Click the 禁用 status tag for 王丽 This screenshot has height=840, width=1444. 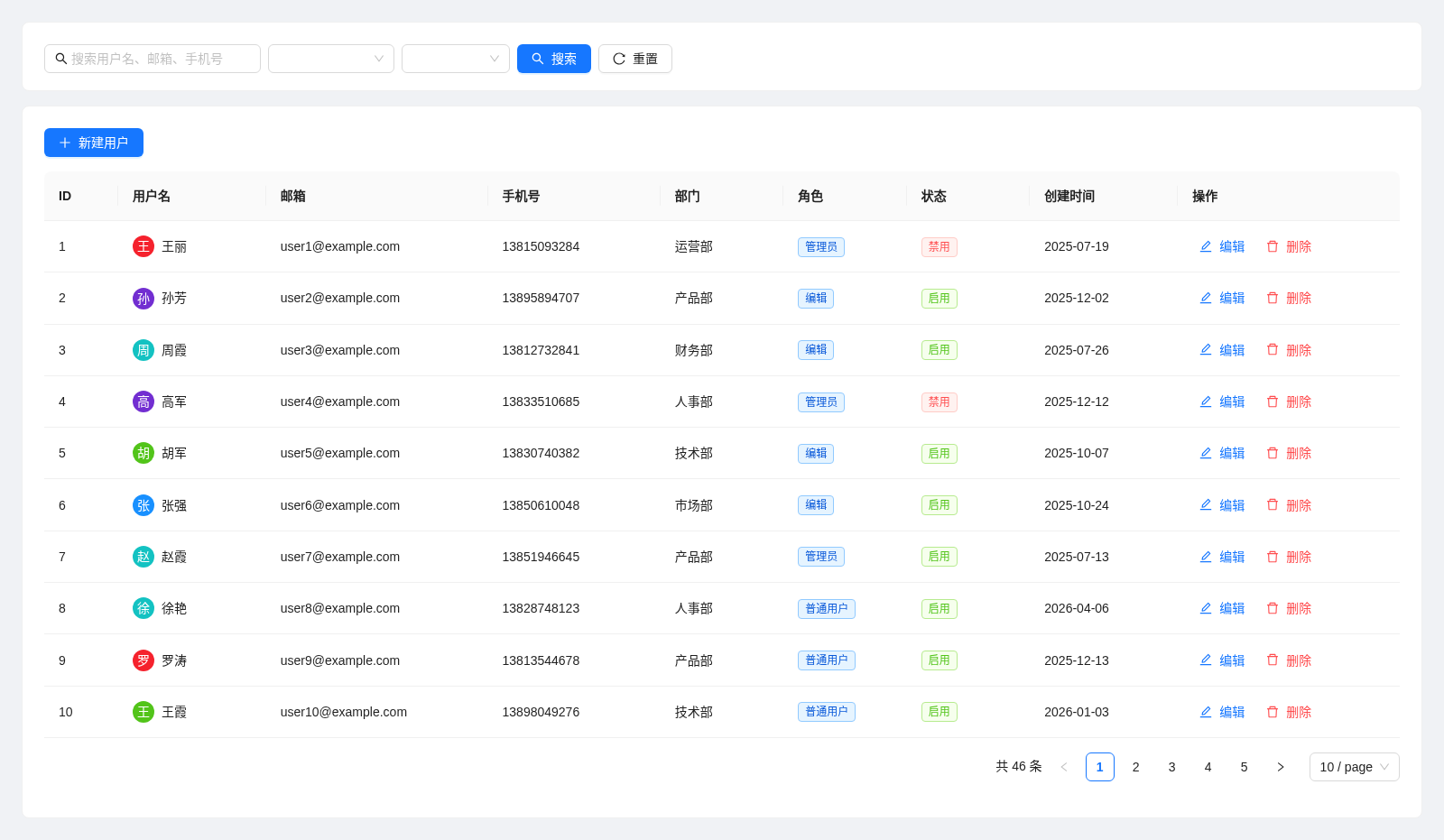point(940,246)
